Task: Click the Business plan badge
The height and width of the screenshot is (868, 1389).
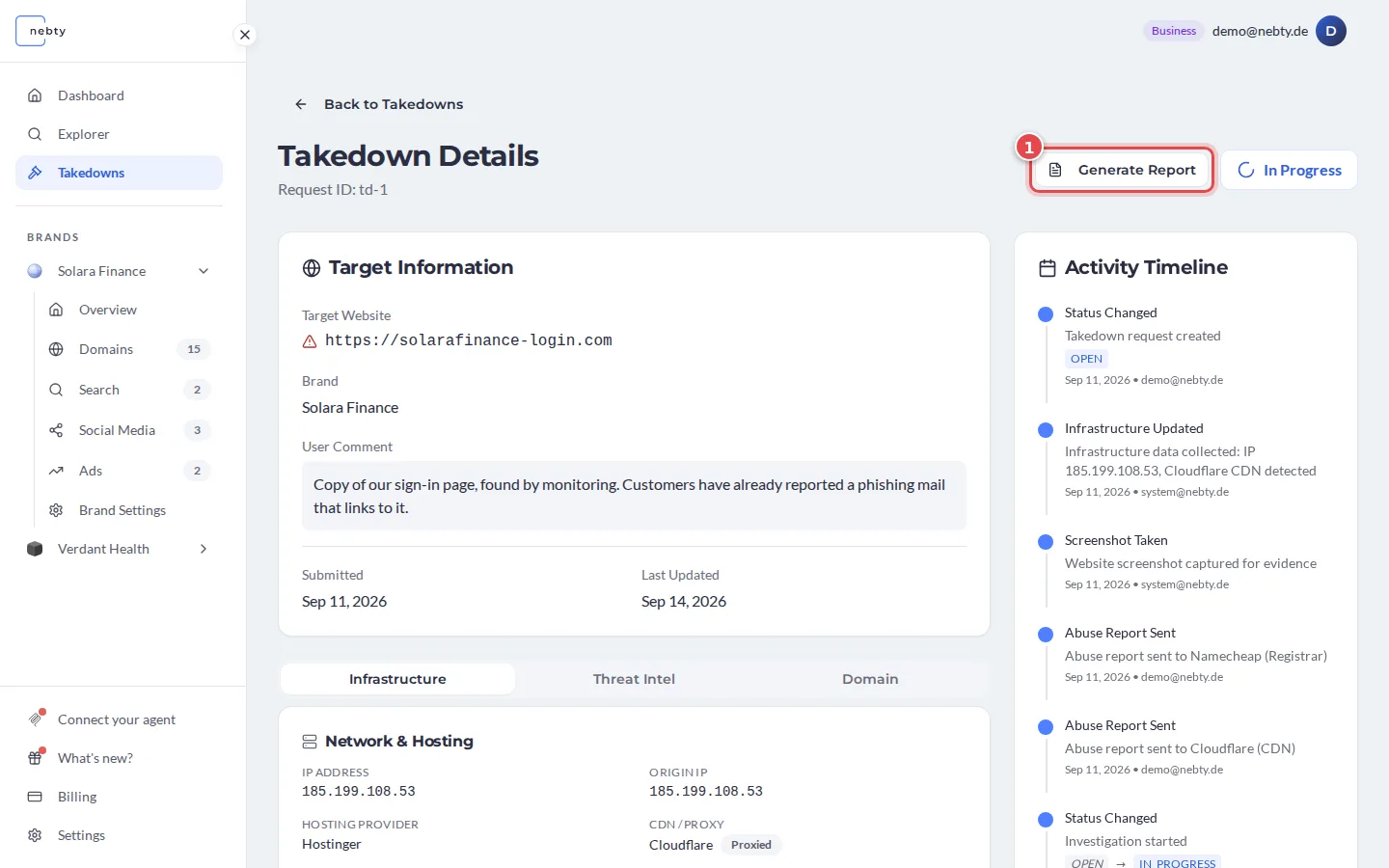Action: [1174, 31]
